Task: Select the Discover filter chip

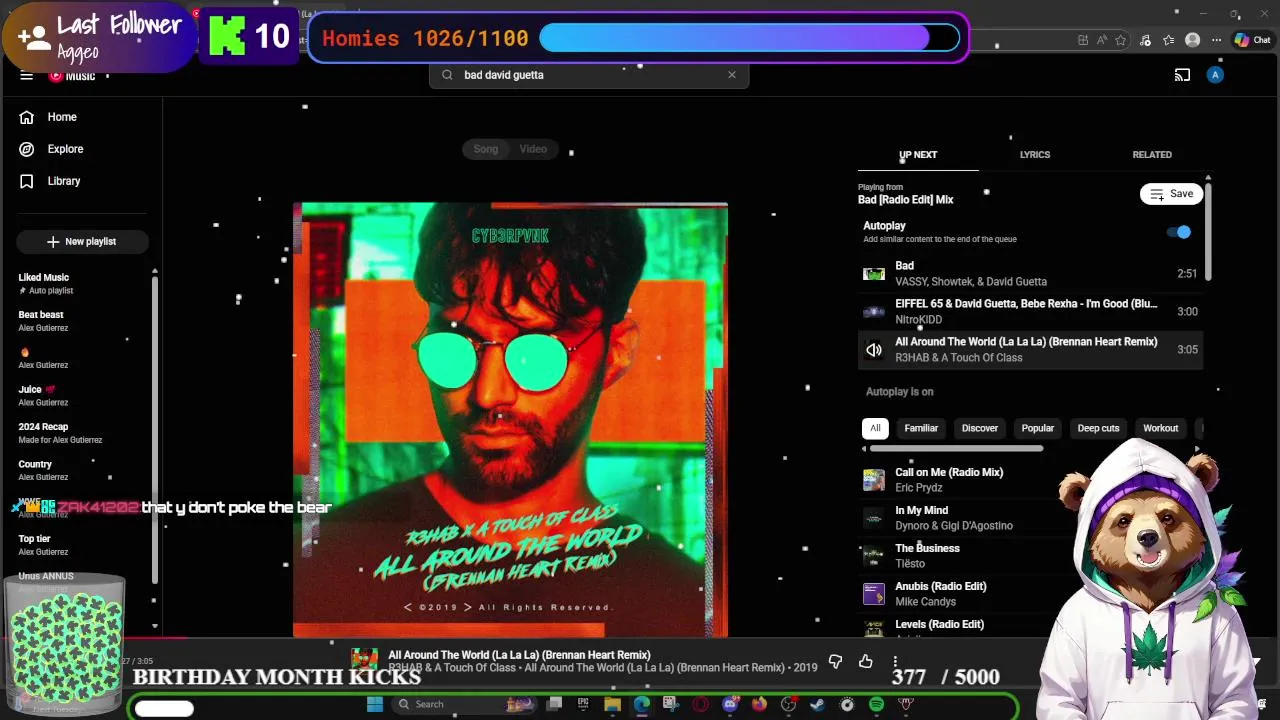Action: coord(980,428)
